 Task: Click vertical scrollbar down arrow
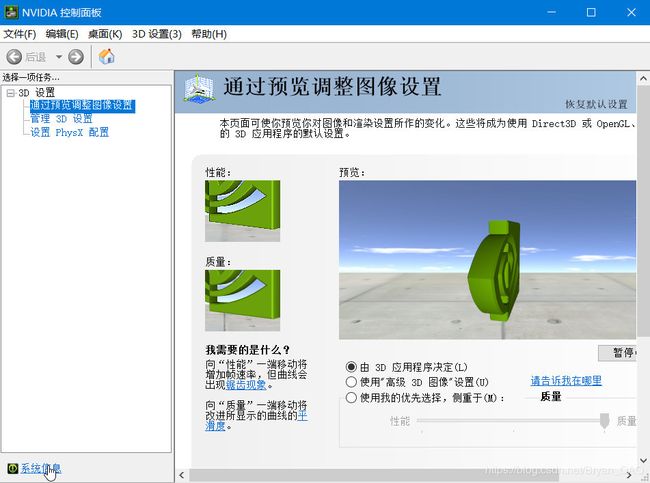(643, 461)
